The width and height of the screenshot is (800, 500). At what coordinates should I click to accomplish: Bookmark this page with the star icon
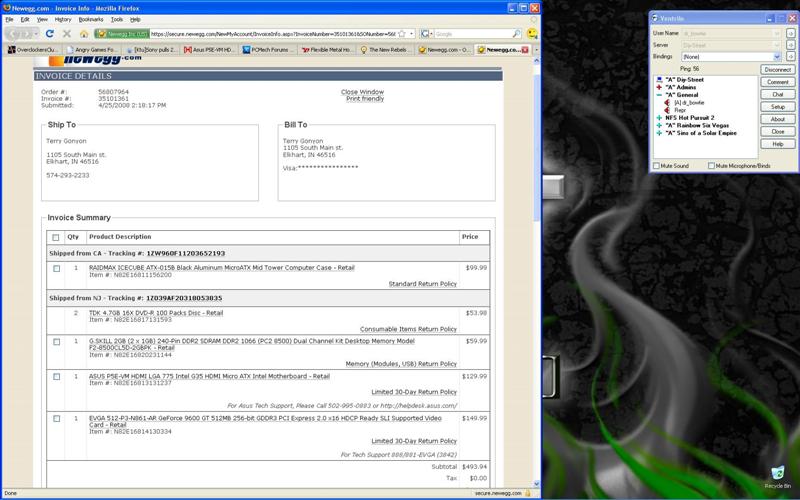[x=401, y=33]
